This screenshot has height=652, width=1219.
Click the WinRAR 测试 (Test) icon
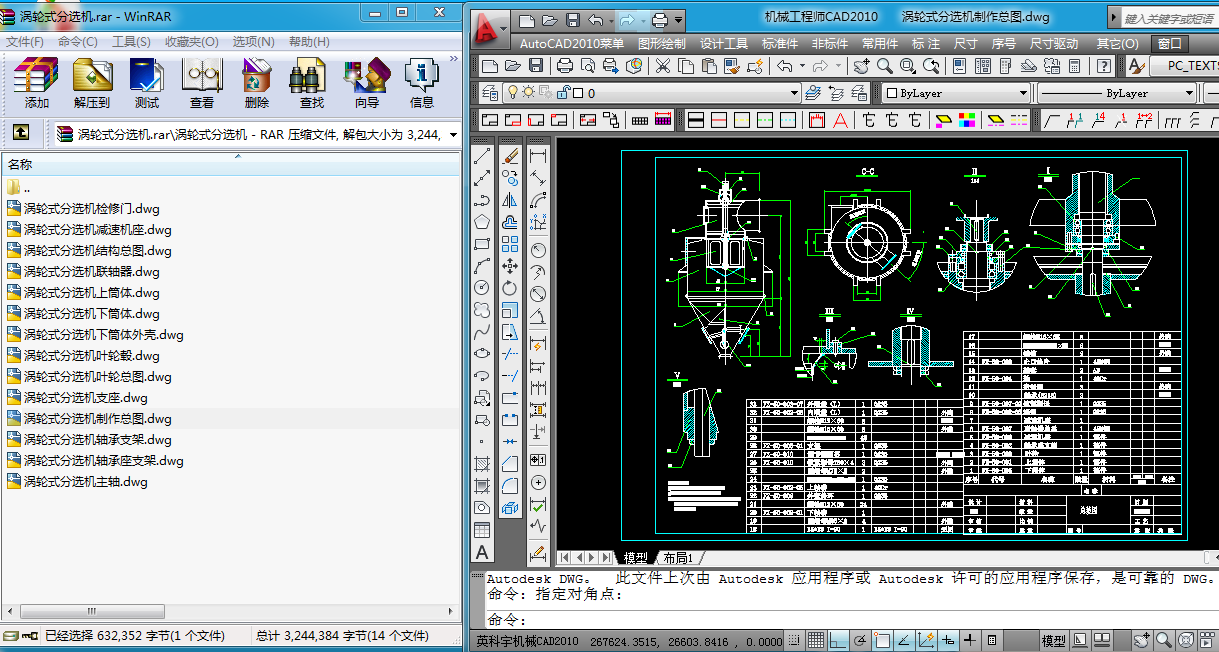[147, 83]
